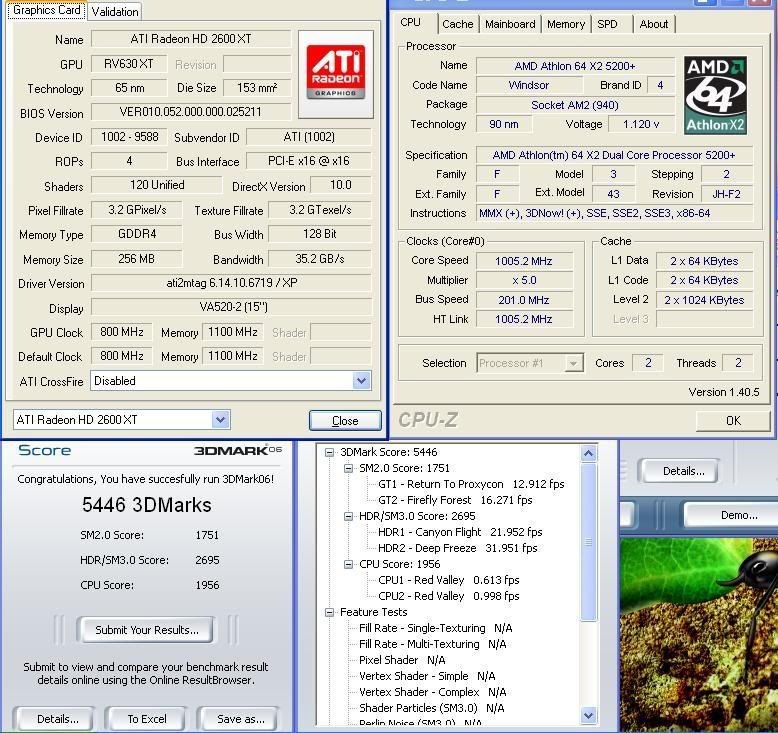Viewport: 778px width, 733px height.
Task: Collapse the CPU Score tree node
Action: point(349,564)
